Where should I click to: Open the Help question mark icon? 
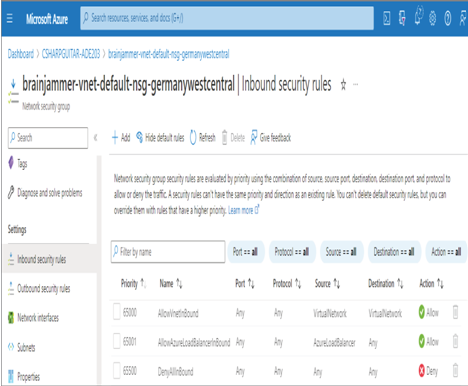(x=448, y=18)
